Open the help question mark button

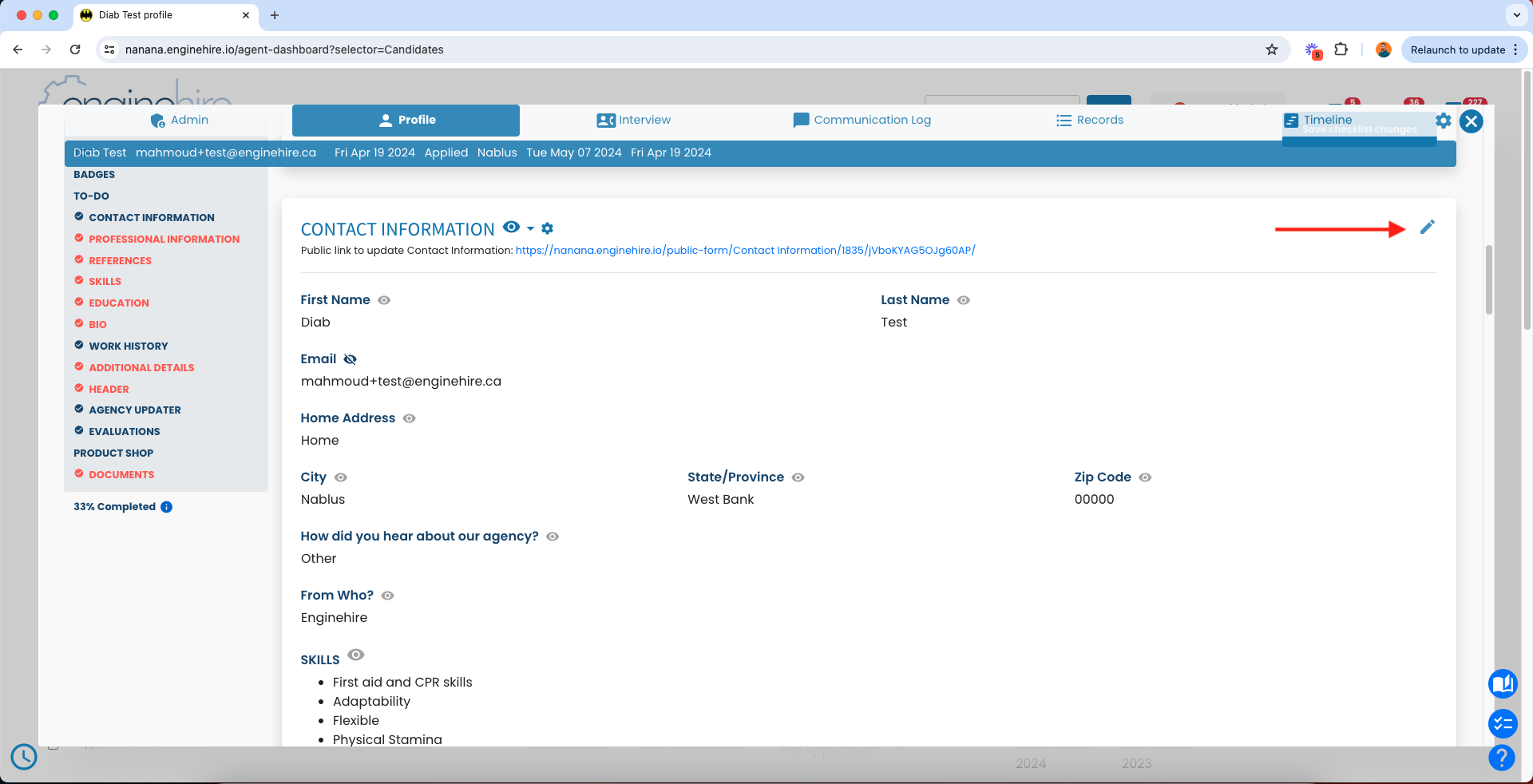[x=1502, y=758]
